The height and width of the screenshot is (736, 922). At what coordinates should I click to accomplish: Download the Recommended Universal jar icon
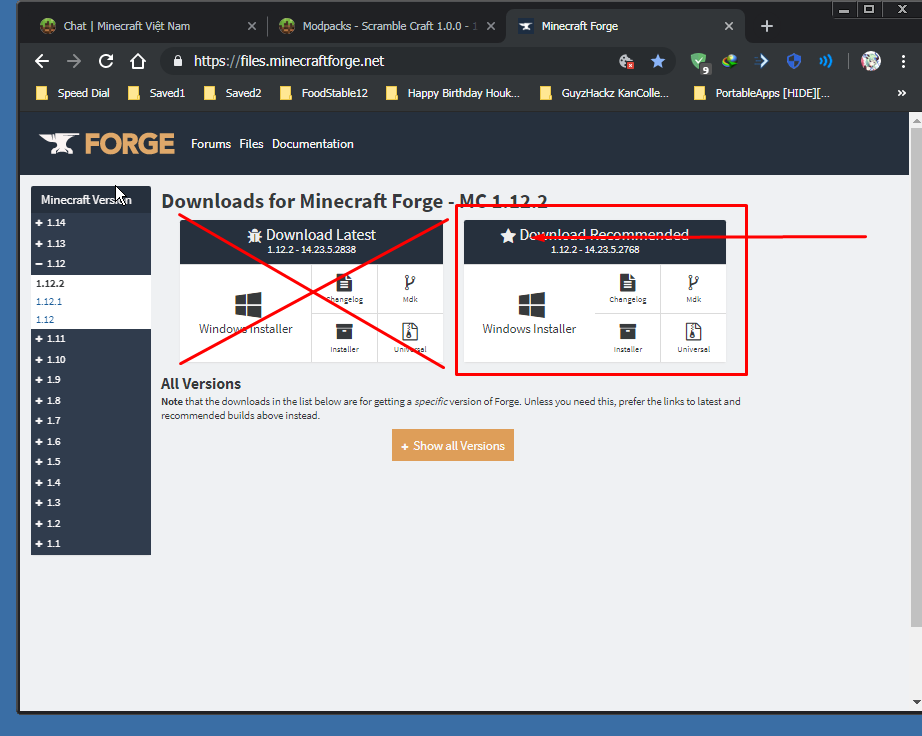tap(693, 332)
